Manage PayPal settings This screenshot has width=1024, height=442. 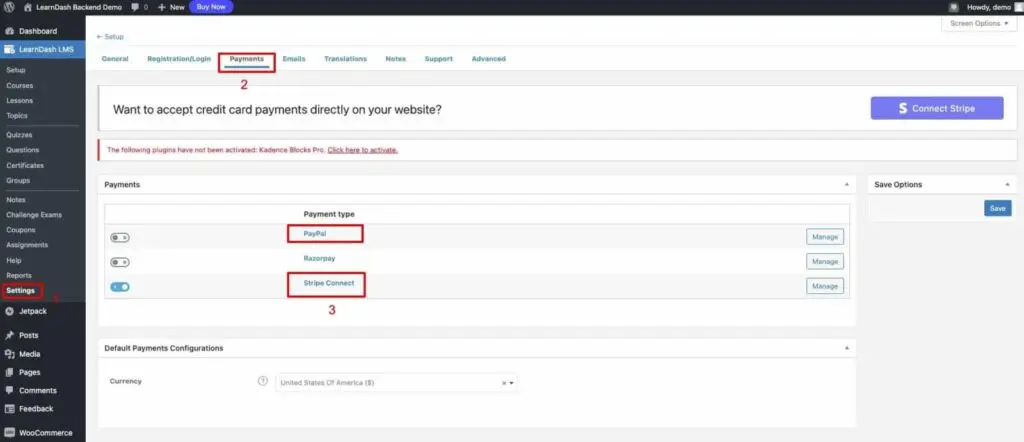pyautogui.click(x=825, y=237)
